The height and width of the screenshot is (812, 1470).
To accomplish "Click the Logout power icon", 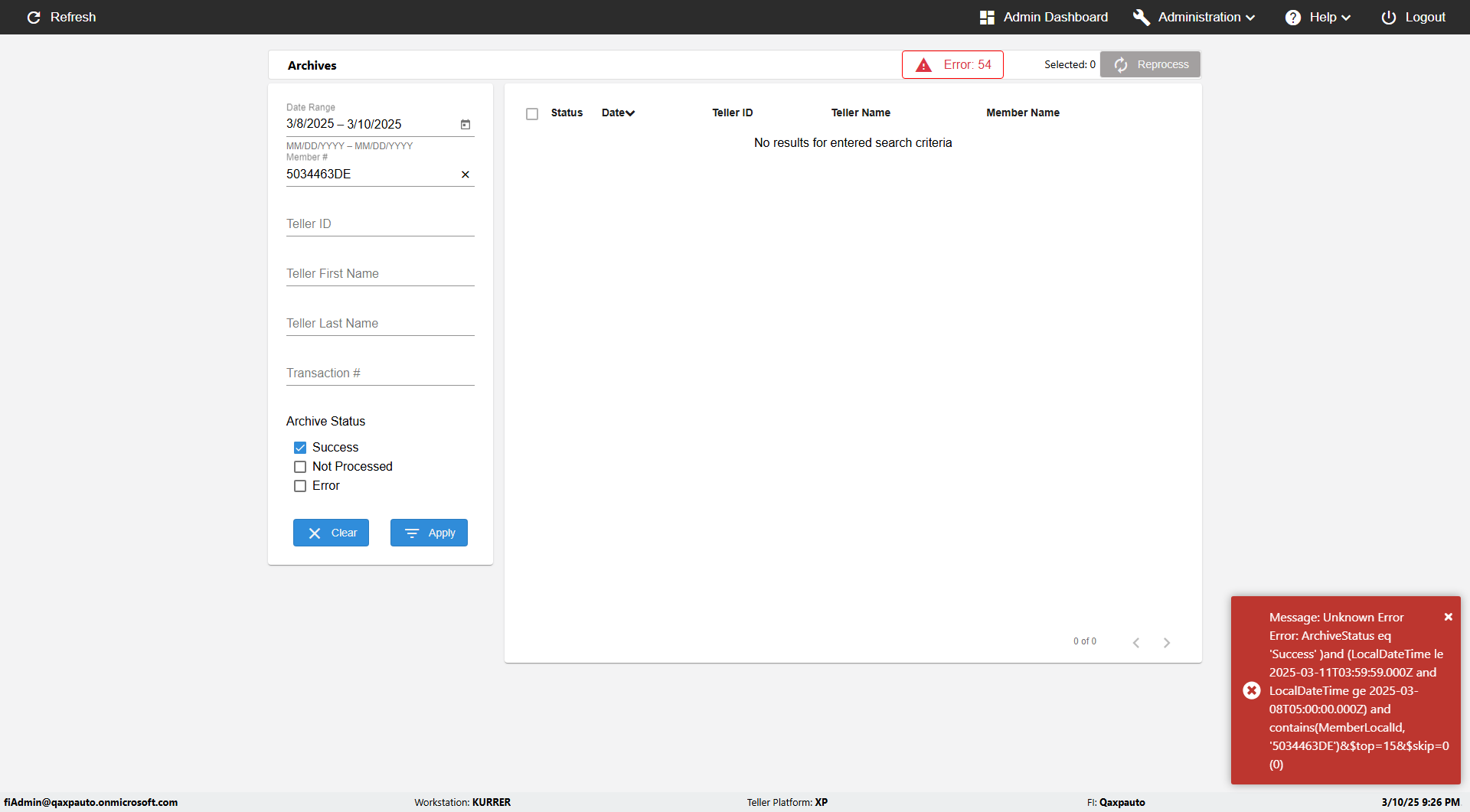I will (1389, 17).
